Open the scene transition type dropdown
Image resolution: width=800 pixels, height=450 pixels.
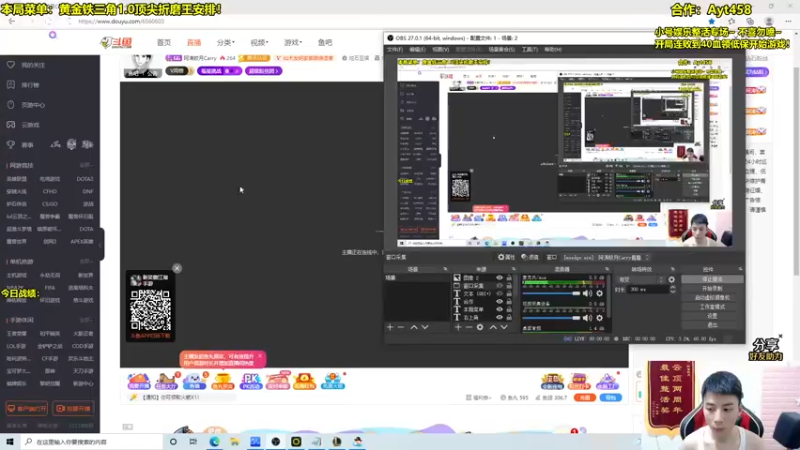click(x=641, y=280)
